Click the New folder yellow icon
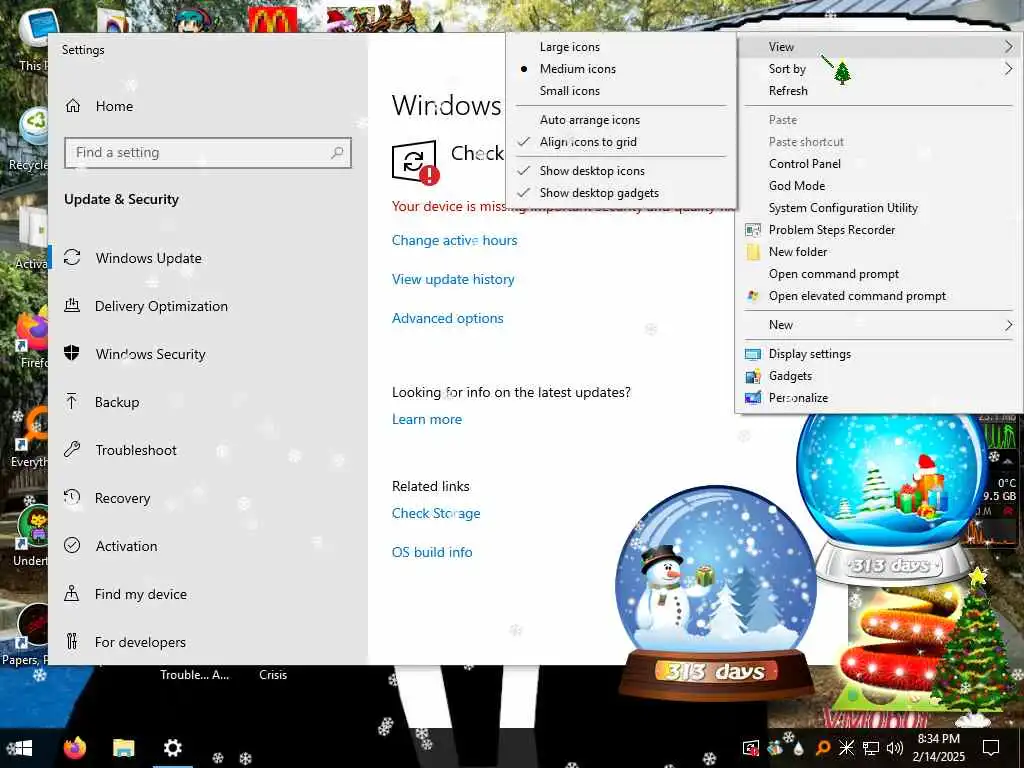This screenshot has width=1024, height=768. tap(753, 252)
